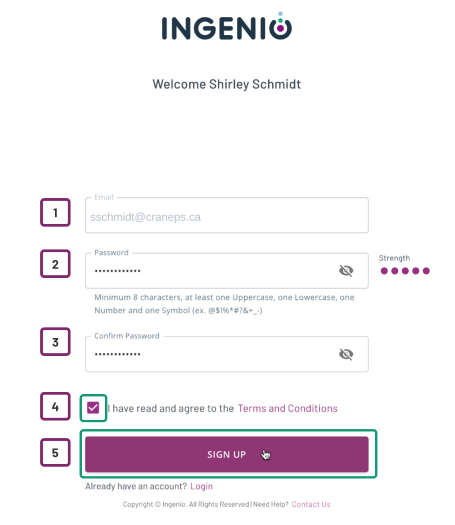This screenshot has height=525, width=455.
Task: Uncheck the Terms and Conditions agreement checkbox
Action: tap(93, 408)
